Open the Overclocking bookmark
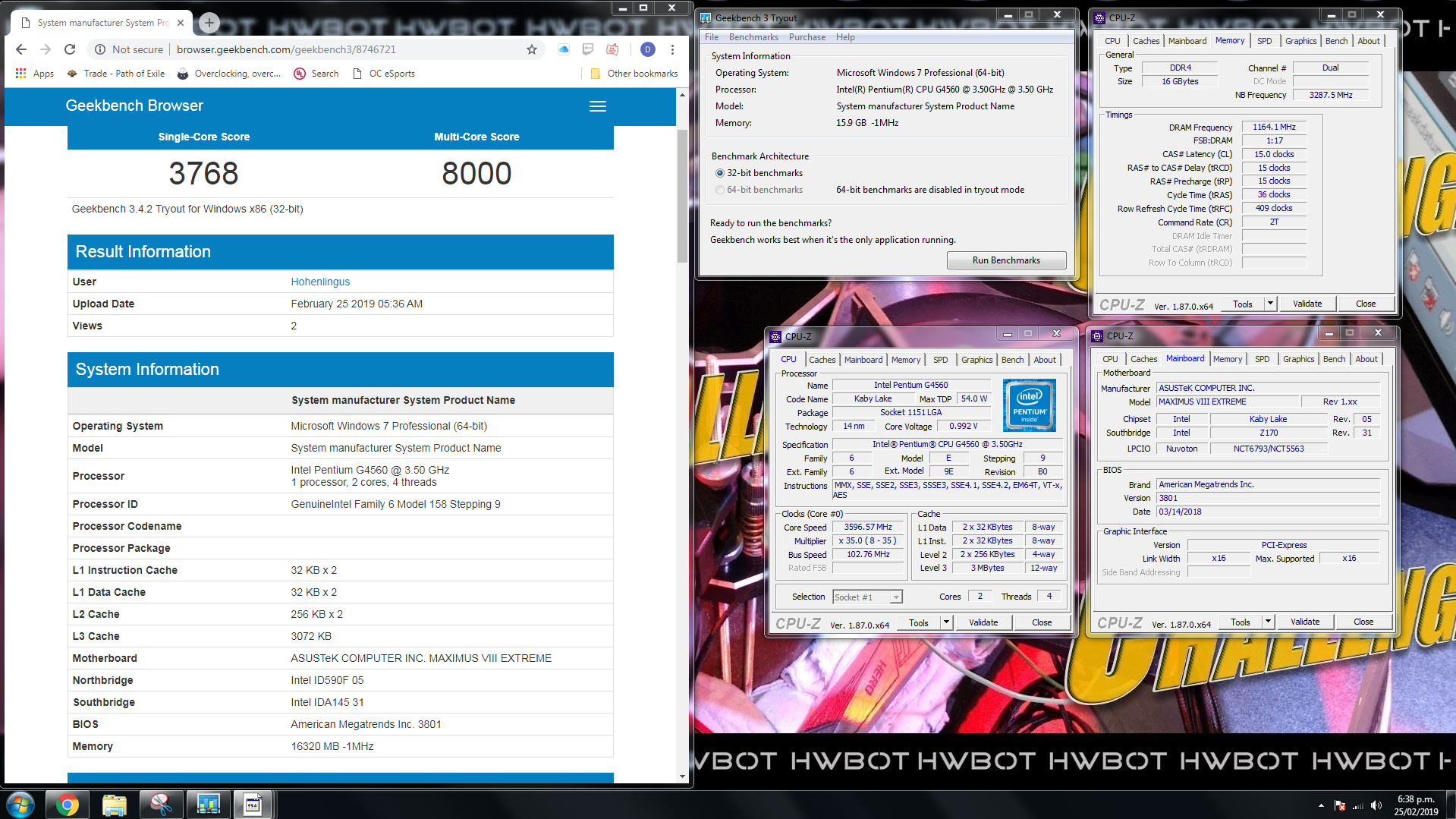The width and height of the screenshot is (1456, 819). tap(229, 74)
